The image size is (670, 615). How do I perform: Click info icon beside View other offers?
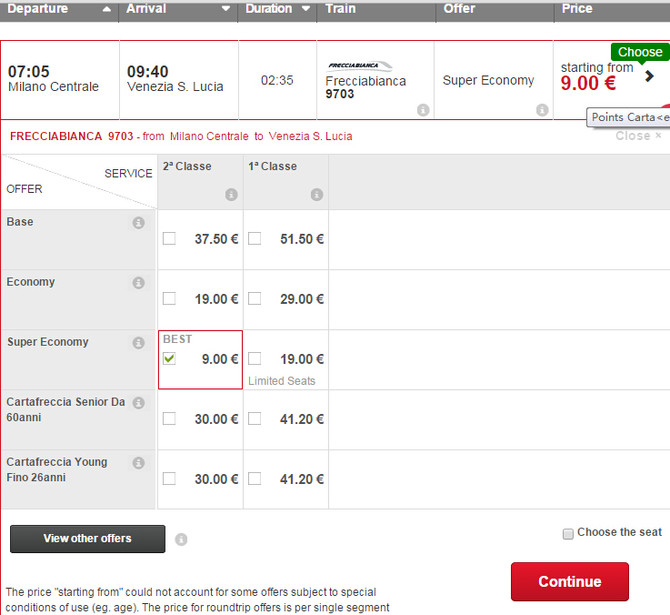click(181, 539)
